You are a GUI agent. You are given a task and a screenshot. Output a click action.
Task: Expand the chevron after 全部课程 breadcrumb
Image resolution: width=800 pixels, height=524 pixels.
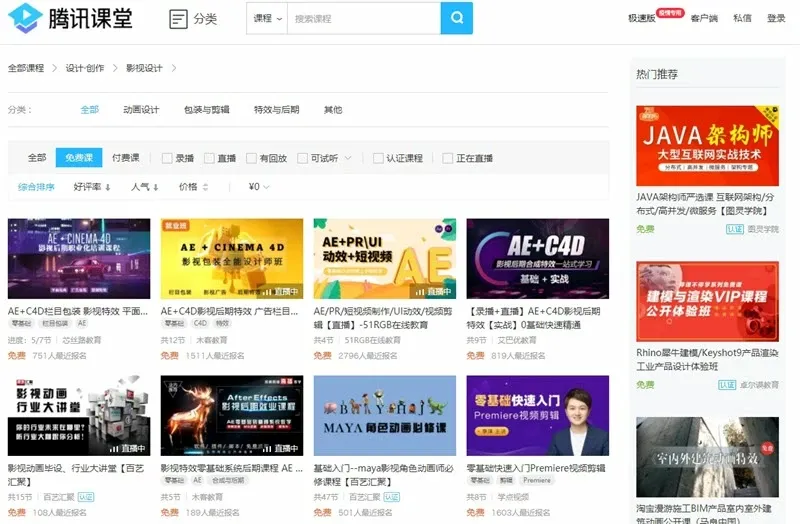coord(55,68)
